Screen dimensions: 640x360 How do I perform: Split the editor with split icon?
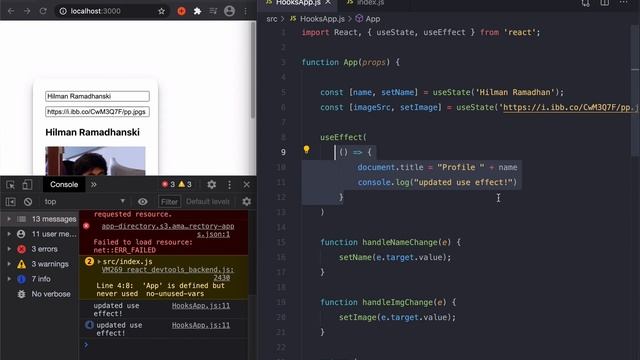[x=604, y=3]
